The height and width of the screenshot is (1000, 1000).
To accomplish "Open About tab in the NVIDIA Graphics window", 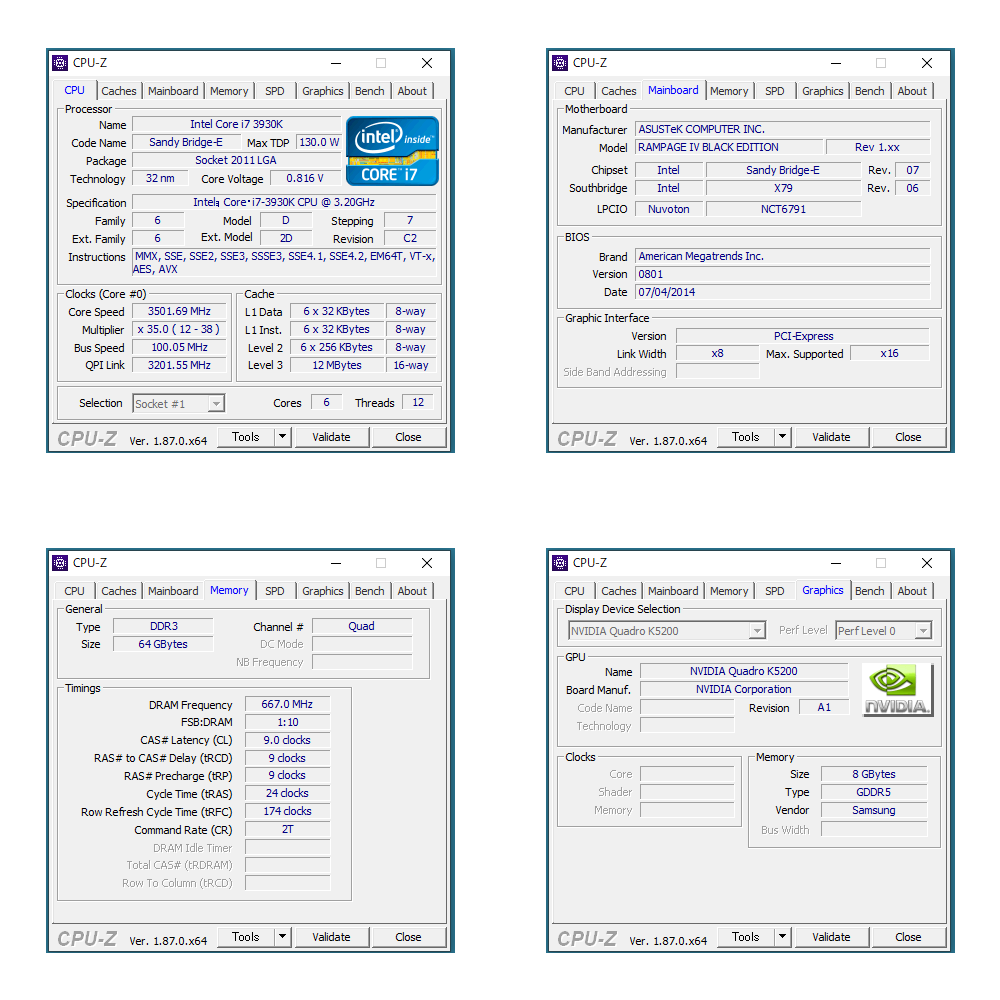I will click(x=912, y=591).
